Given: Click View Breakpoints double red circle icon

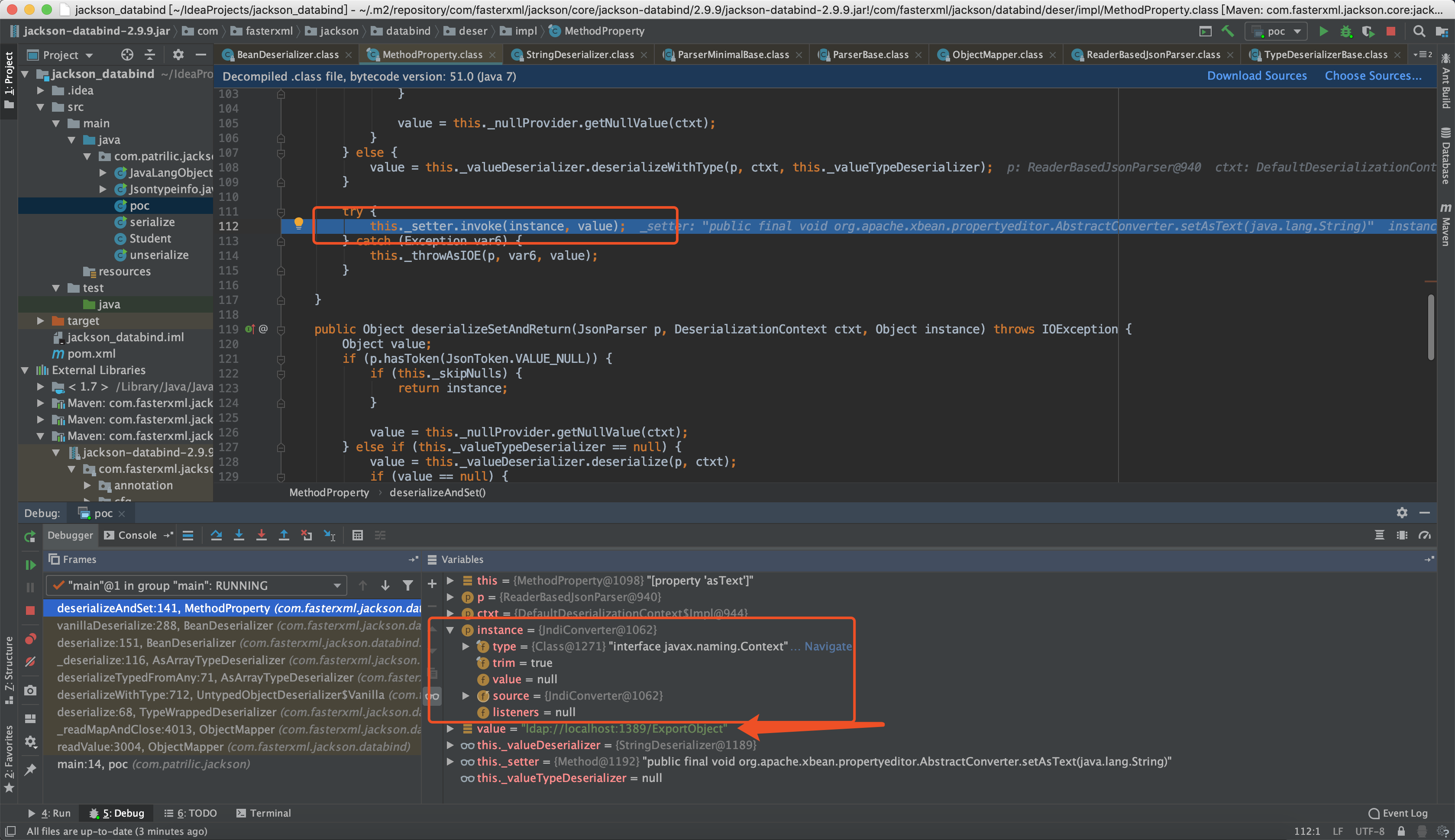Looking at the screenshot, I should click(31, 639).
